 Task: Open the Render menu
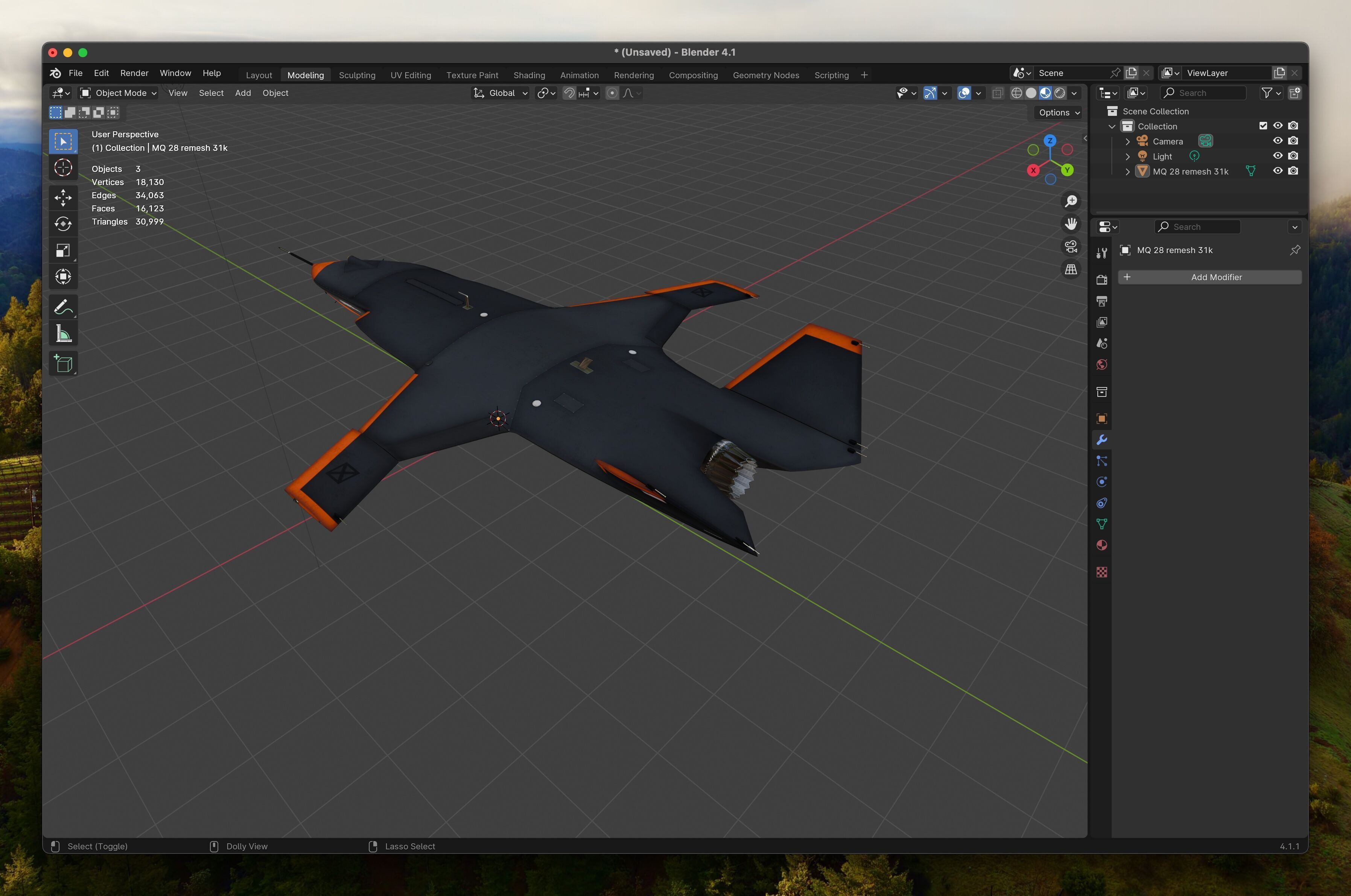click(x=134, y=73)
